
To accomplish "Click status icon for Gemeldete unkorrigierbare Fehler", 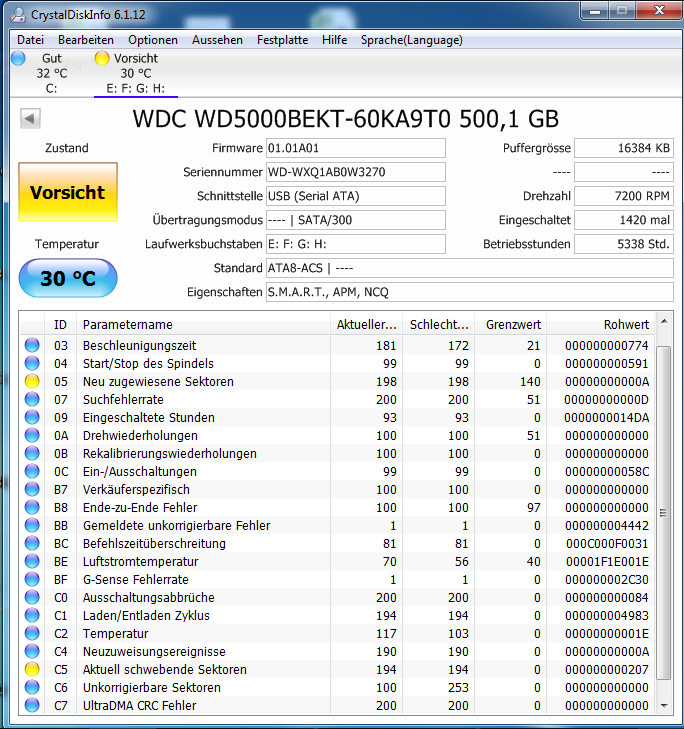I will 32,525.
